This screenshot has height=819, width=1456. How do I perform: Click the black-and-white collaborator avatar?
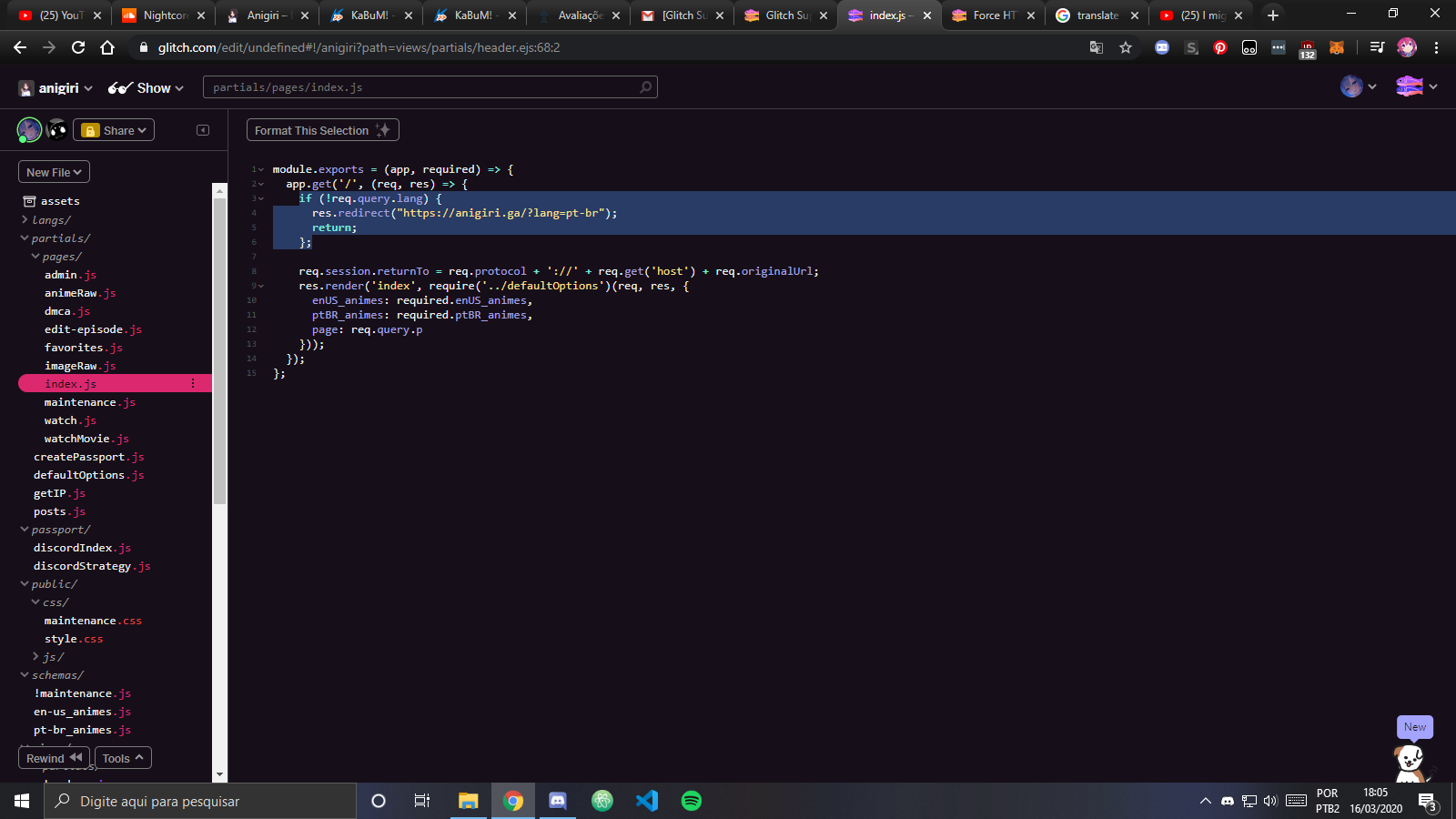[56, 129]
